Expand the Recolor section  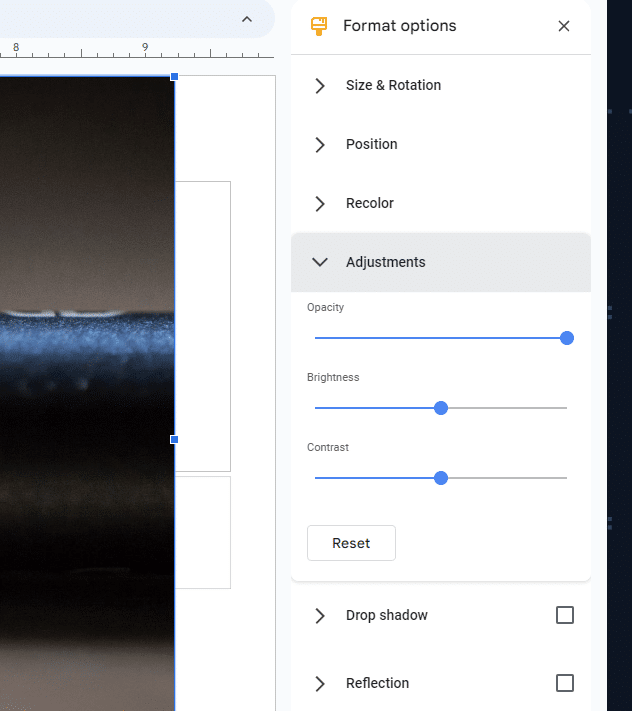click(x=441, y=203)
